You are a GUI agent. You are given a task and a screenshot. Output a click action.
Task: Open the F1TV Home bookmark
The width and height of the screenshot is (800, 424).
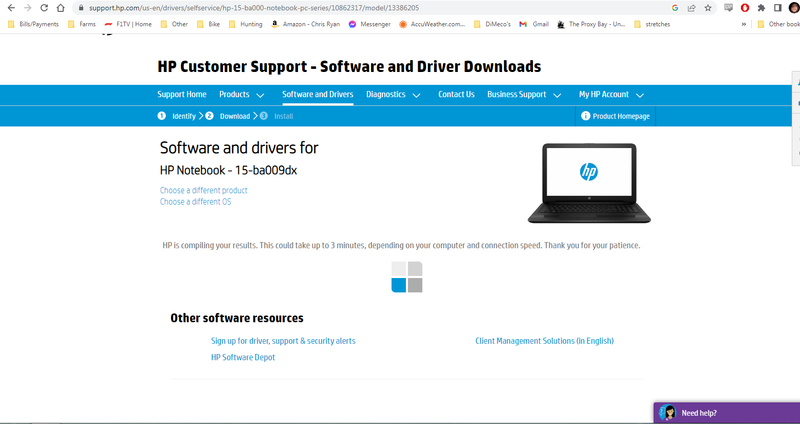pos(128,24)
